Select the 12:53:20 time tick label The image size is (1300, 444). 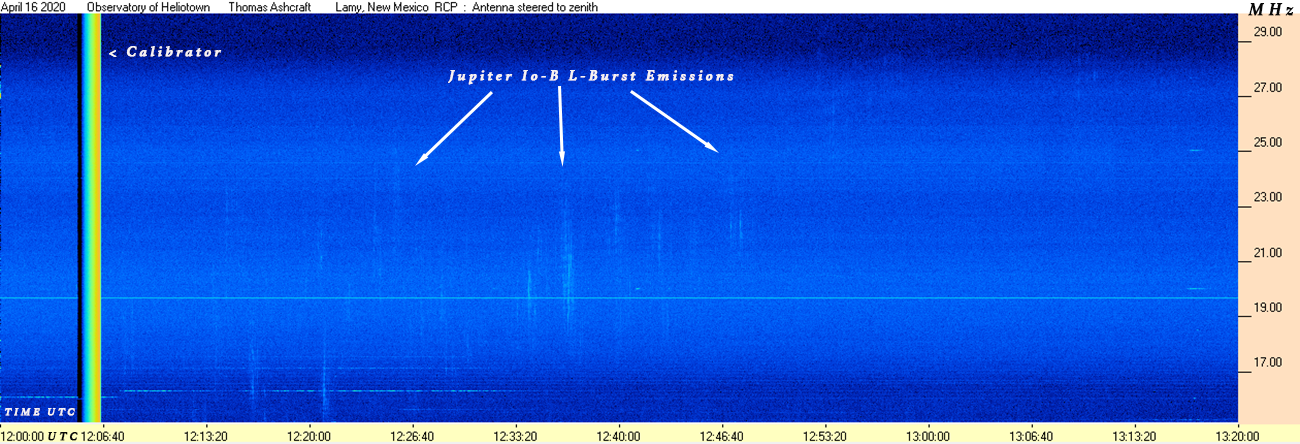click(x=825, y=436)
